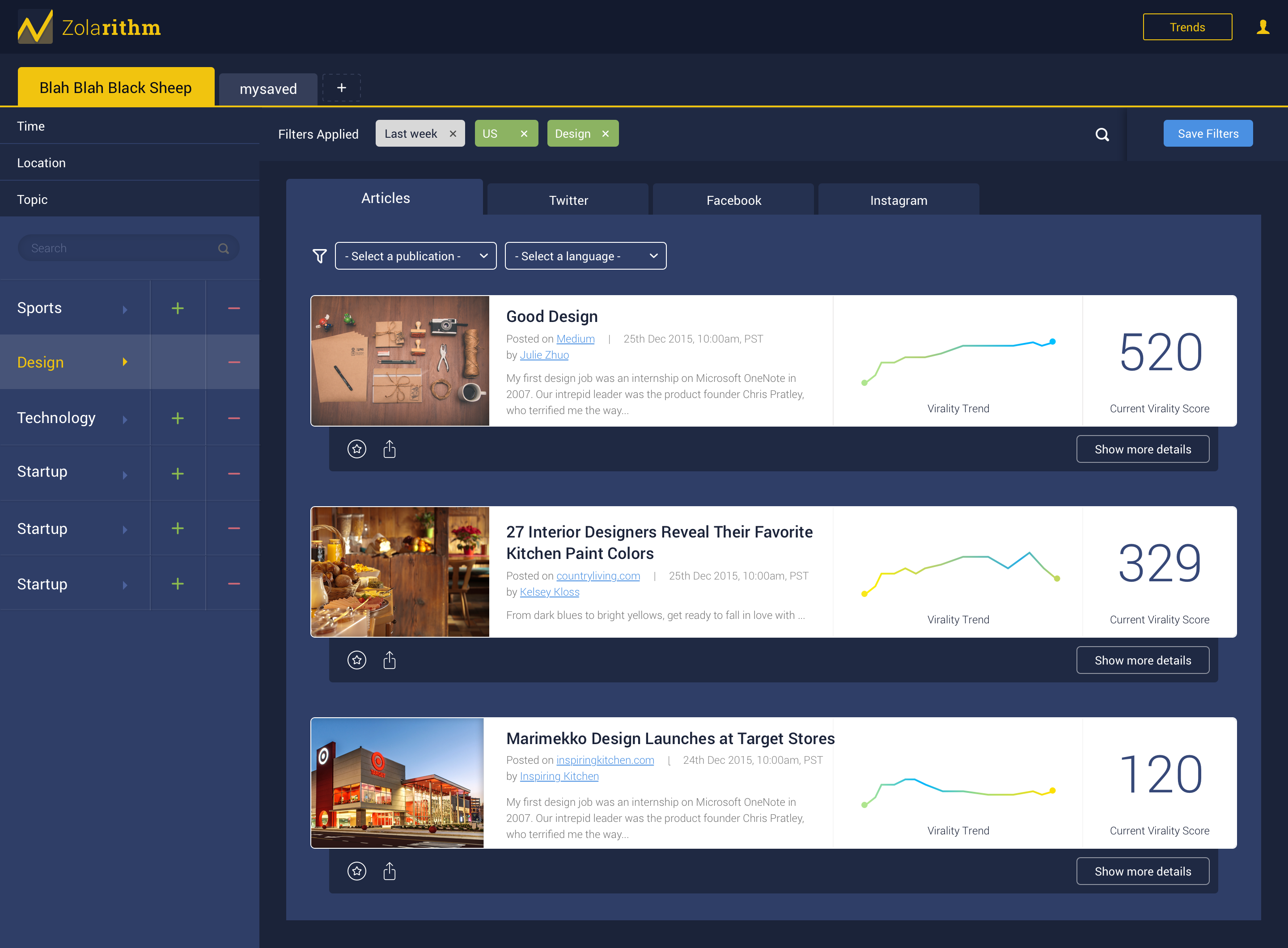Star the Good Design article
1288x948 pixels.
point(356,449)
